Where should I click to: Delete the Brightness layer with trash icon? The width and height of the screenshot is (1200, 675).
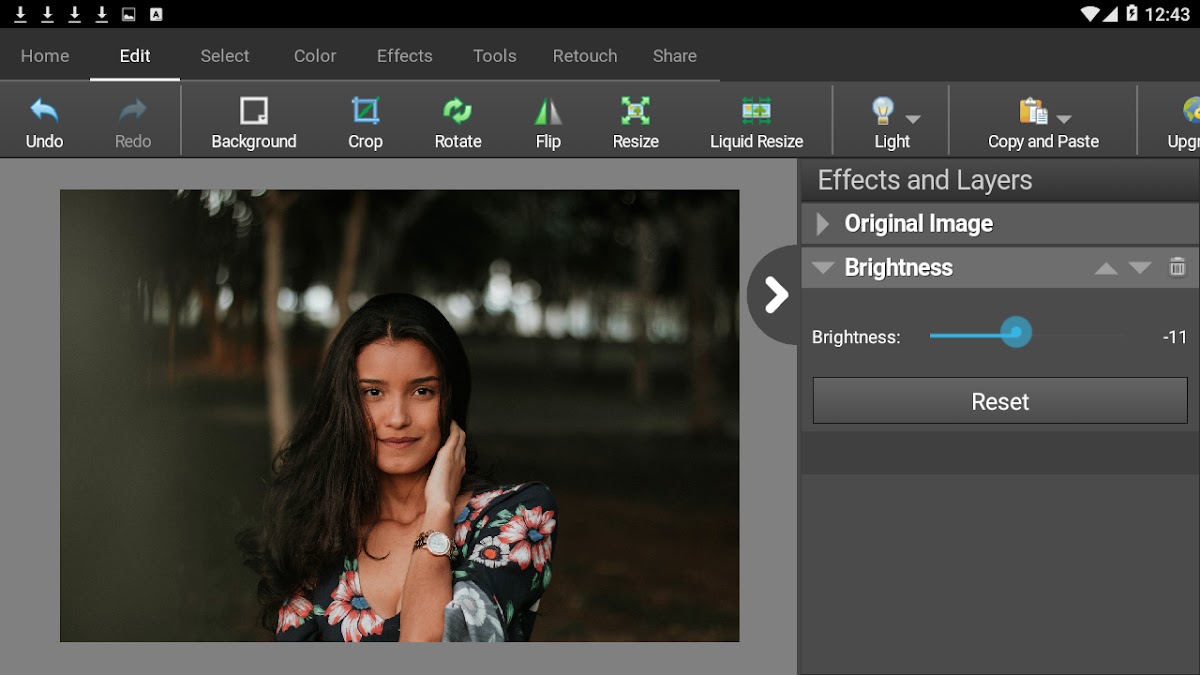(x=1177, y=267)
